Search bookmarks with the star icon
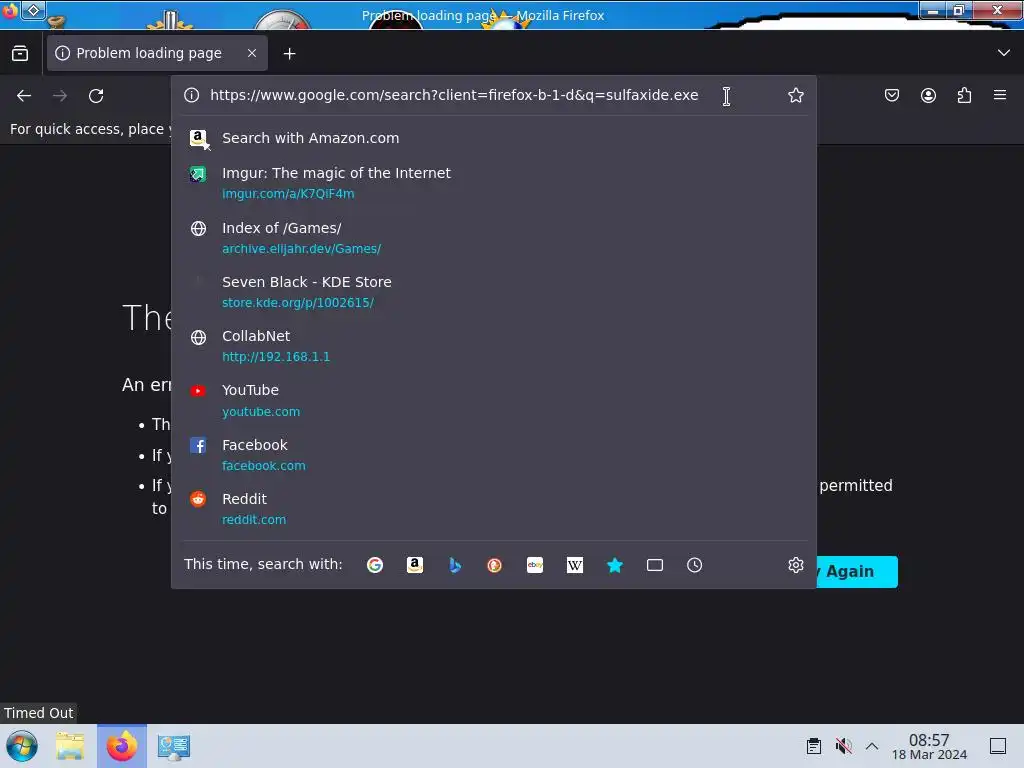 (615, 565)
